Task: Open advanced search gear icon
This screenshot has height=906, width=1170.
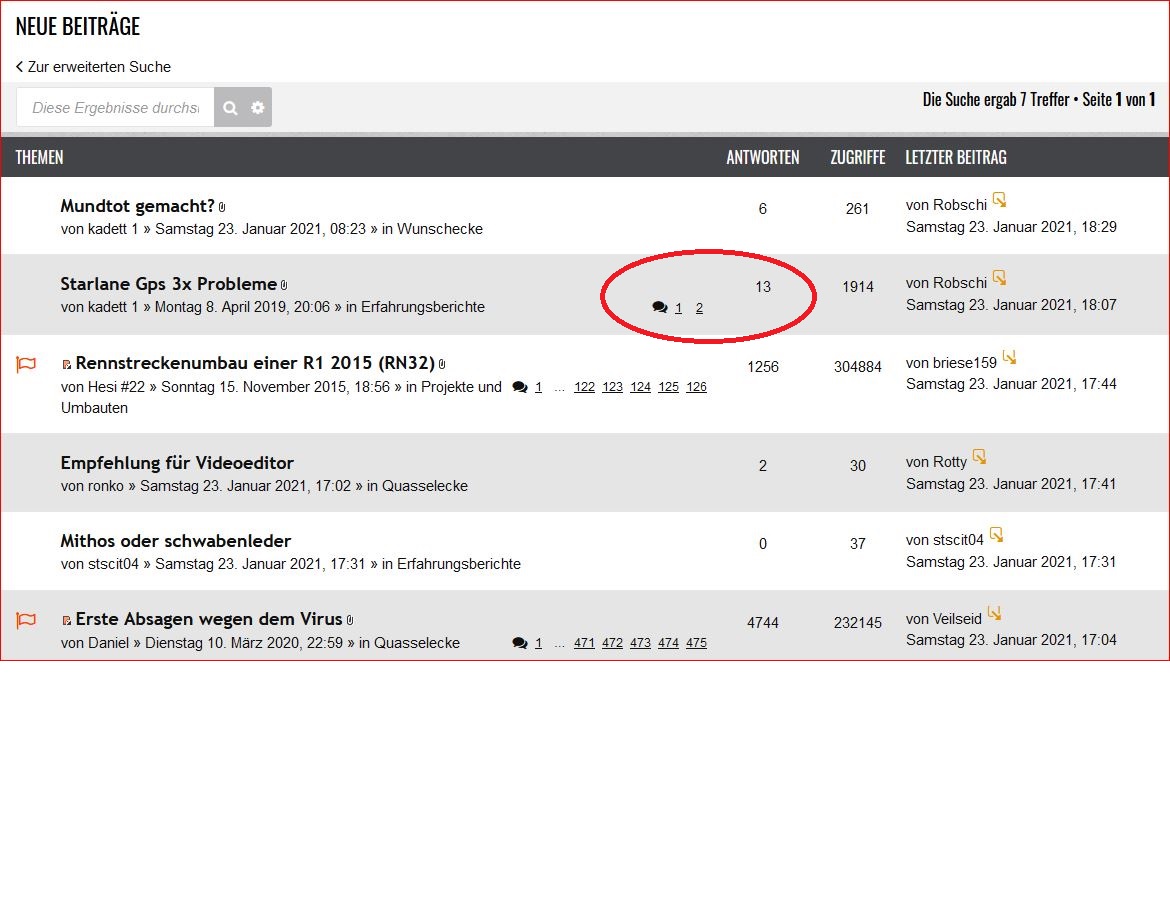Action: [258, 108]
